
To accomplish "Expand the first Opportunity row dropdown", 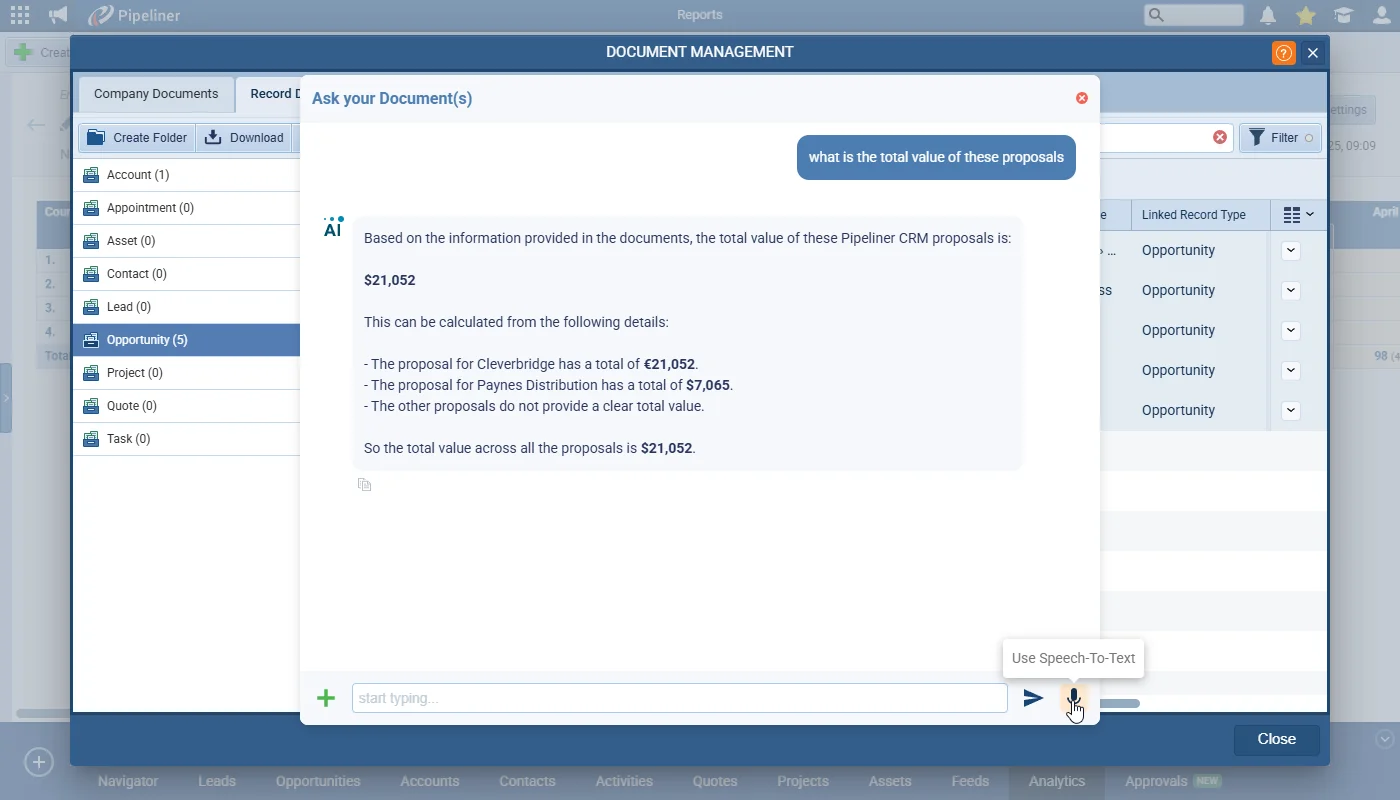I will 1291,250.
